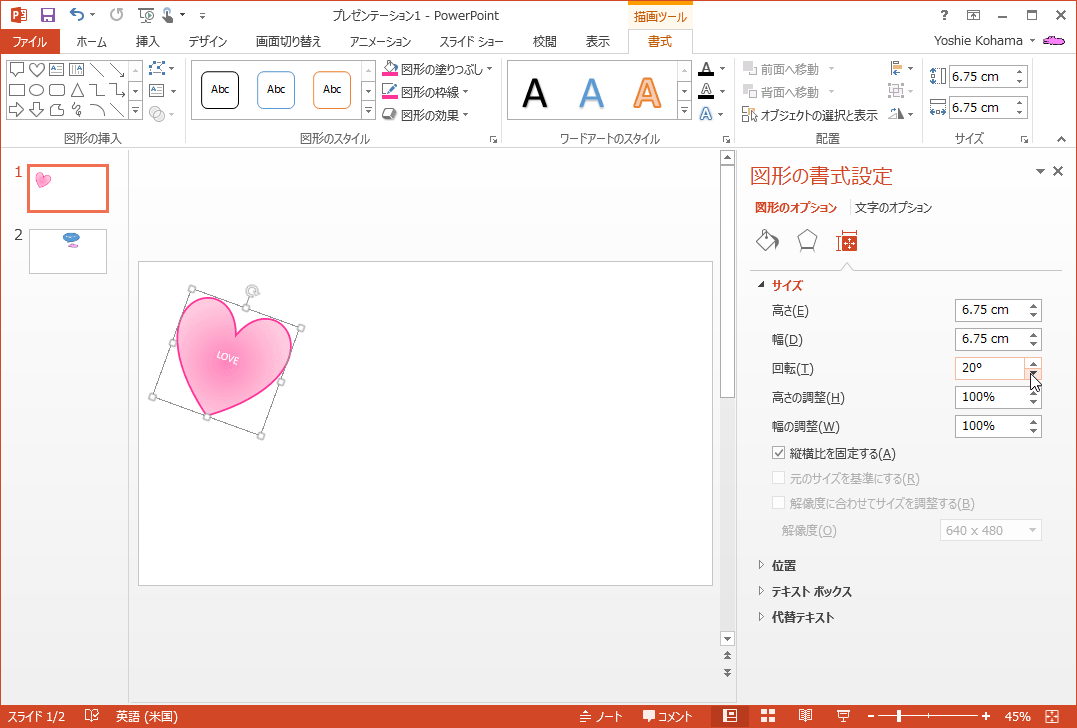The width and height of the screenshot is (1077, 728).
Task: Toggle the ノート notes pane button
Action: tap(601, 716)
